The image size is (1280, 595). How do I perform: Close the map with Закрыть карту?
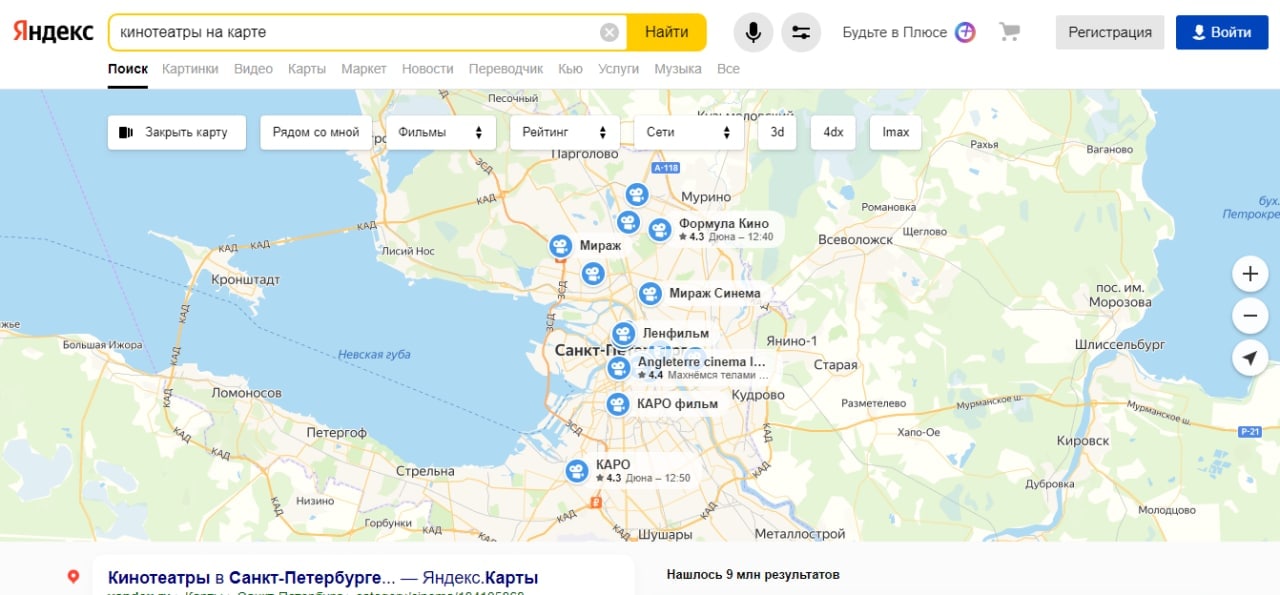tap(177, 132)
